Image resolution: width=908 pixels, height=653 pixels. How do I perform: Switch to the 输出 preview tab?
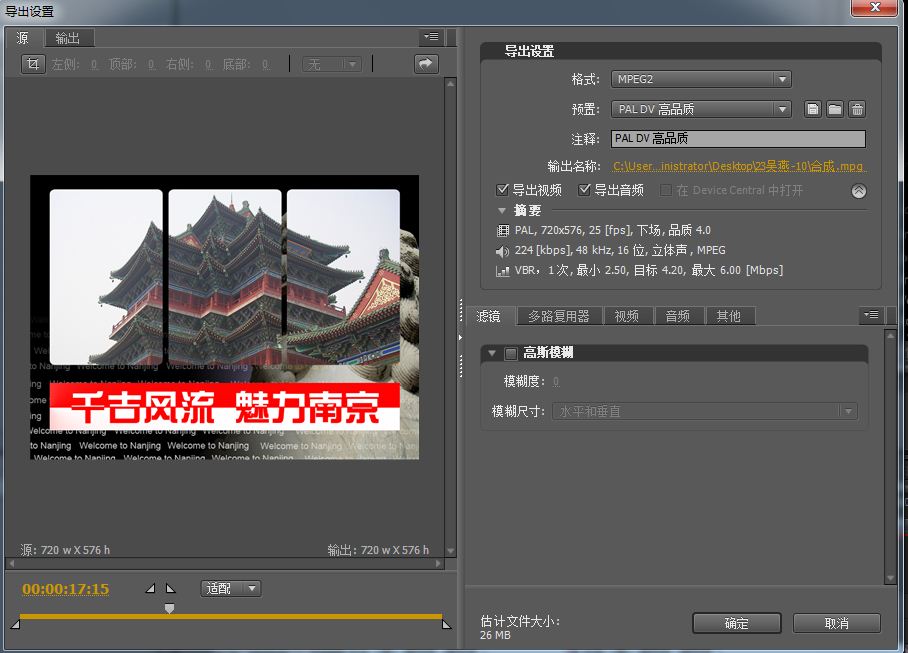tap(68, 38)
